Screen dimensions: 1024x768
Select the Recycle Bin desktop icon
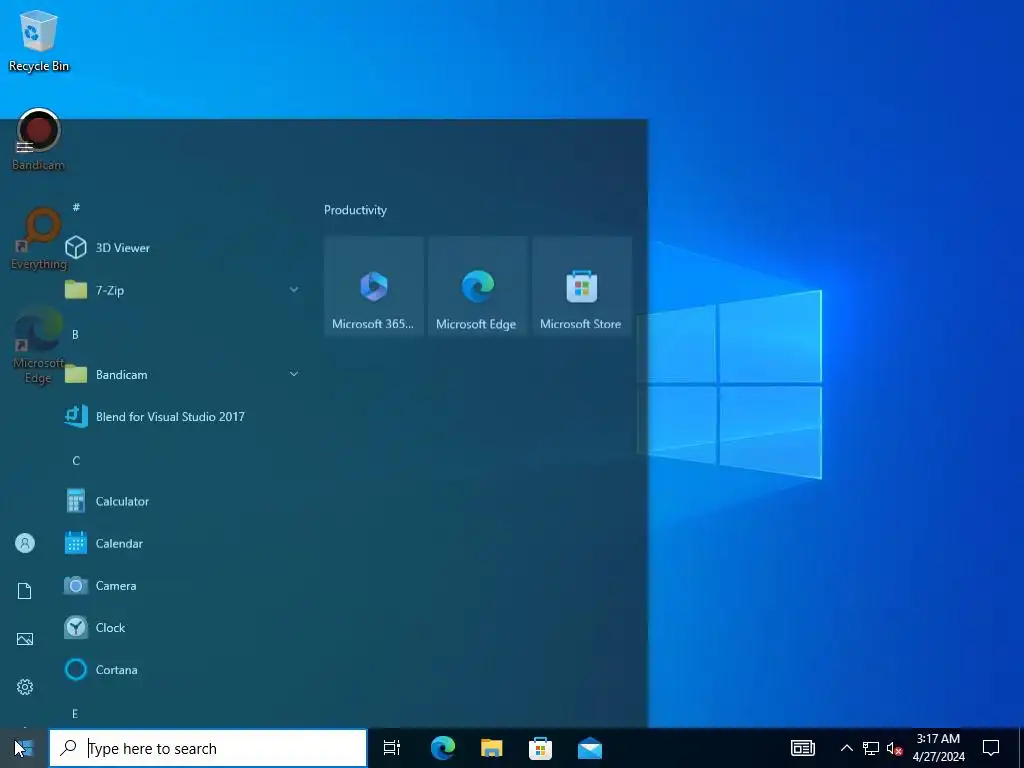[39, 40]
